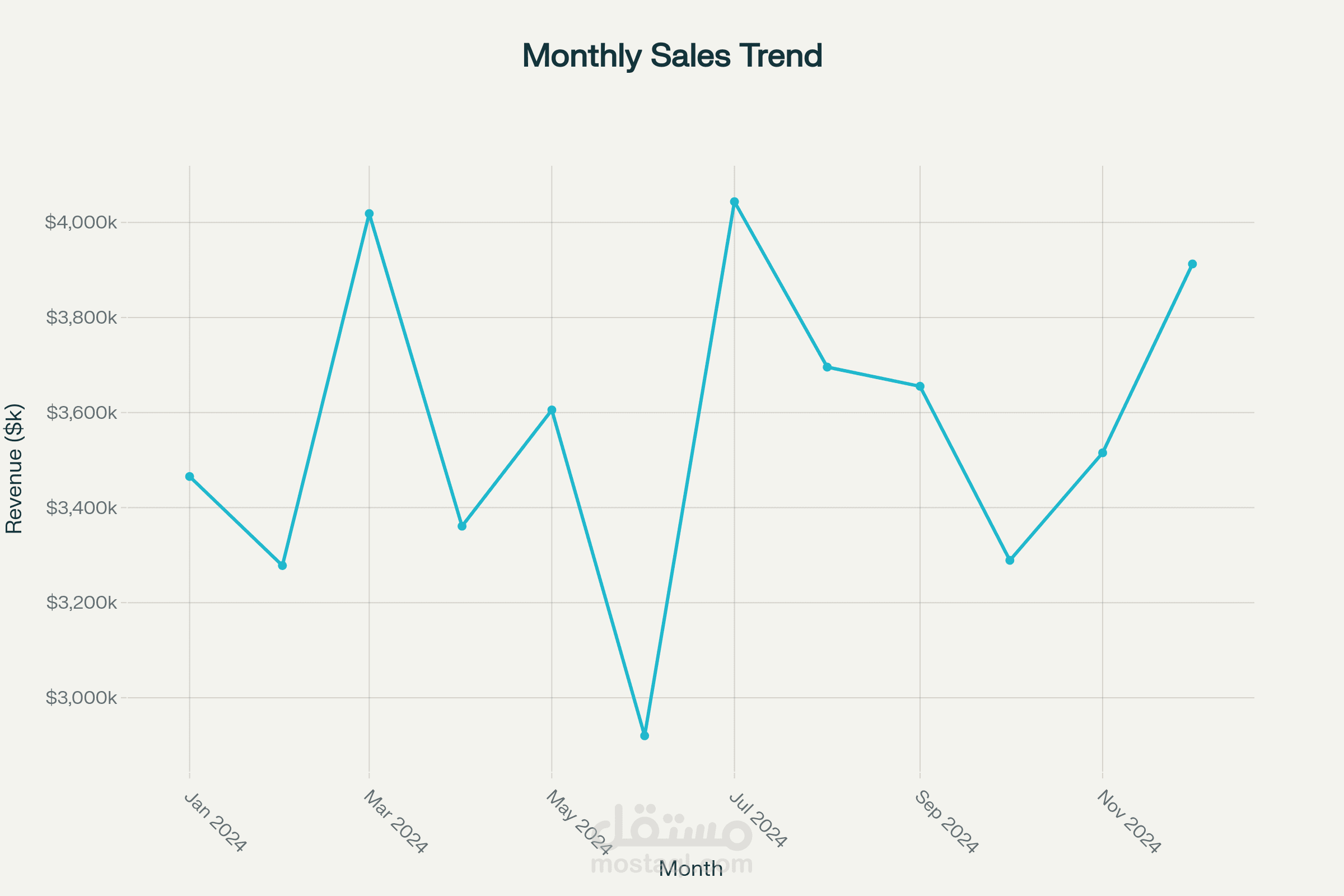Click the Month x-axis title
The image size is (1344, 896).
tap(690, 869)
